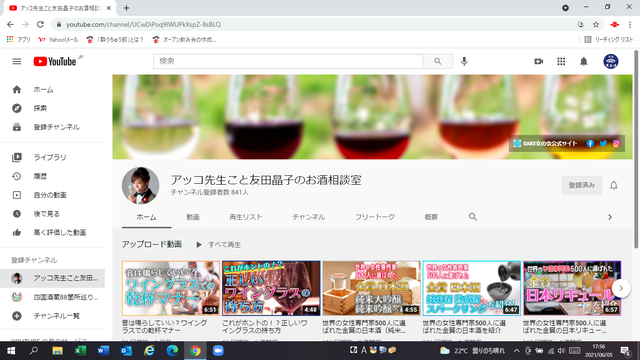
Task: Show next videos with carousel arrow
Action: [621, 288]
